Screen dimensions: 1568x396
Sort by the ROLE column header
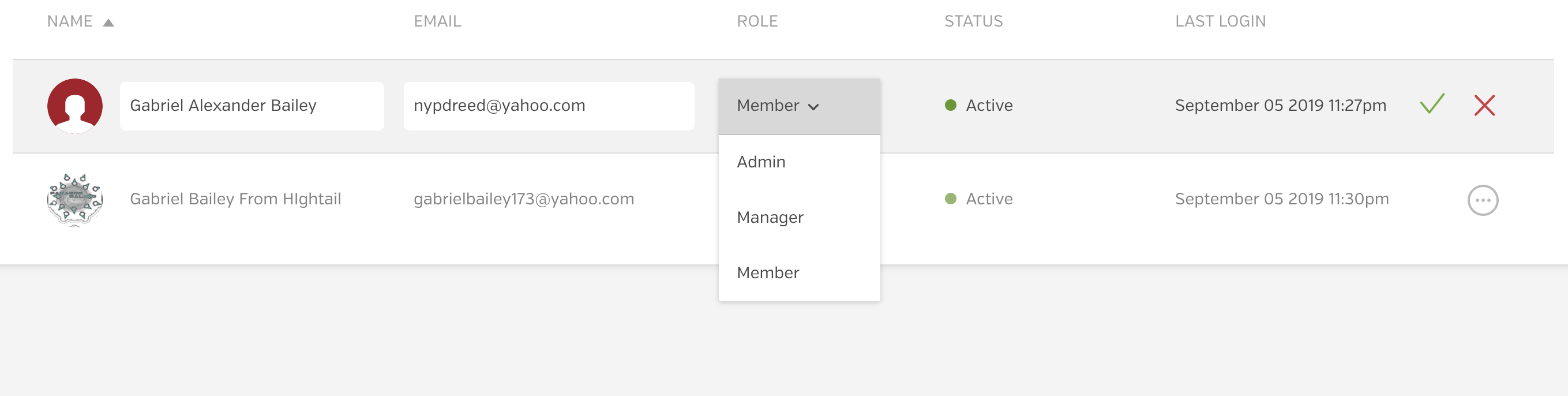757,21
